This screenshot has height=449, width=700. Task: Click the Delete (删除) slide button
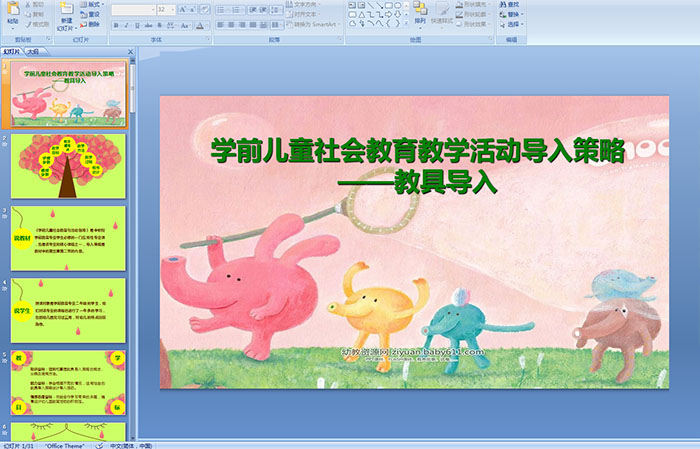point(90,24)
